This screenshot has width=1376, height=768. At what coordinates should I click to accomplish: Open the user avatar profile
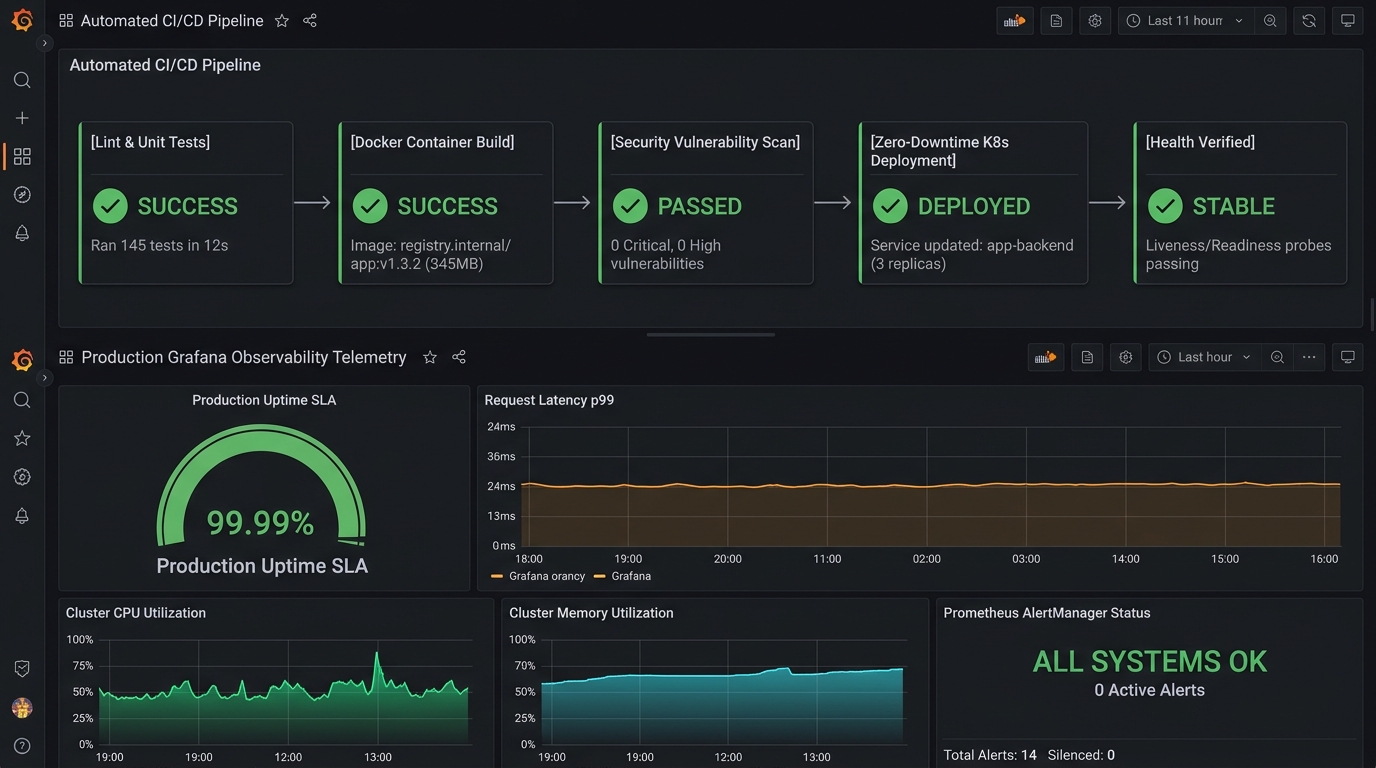(22, 708)
